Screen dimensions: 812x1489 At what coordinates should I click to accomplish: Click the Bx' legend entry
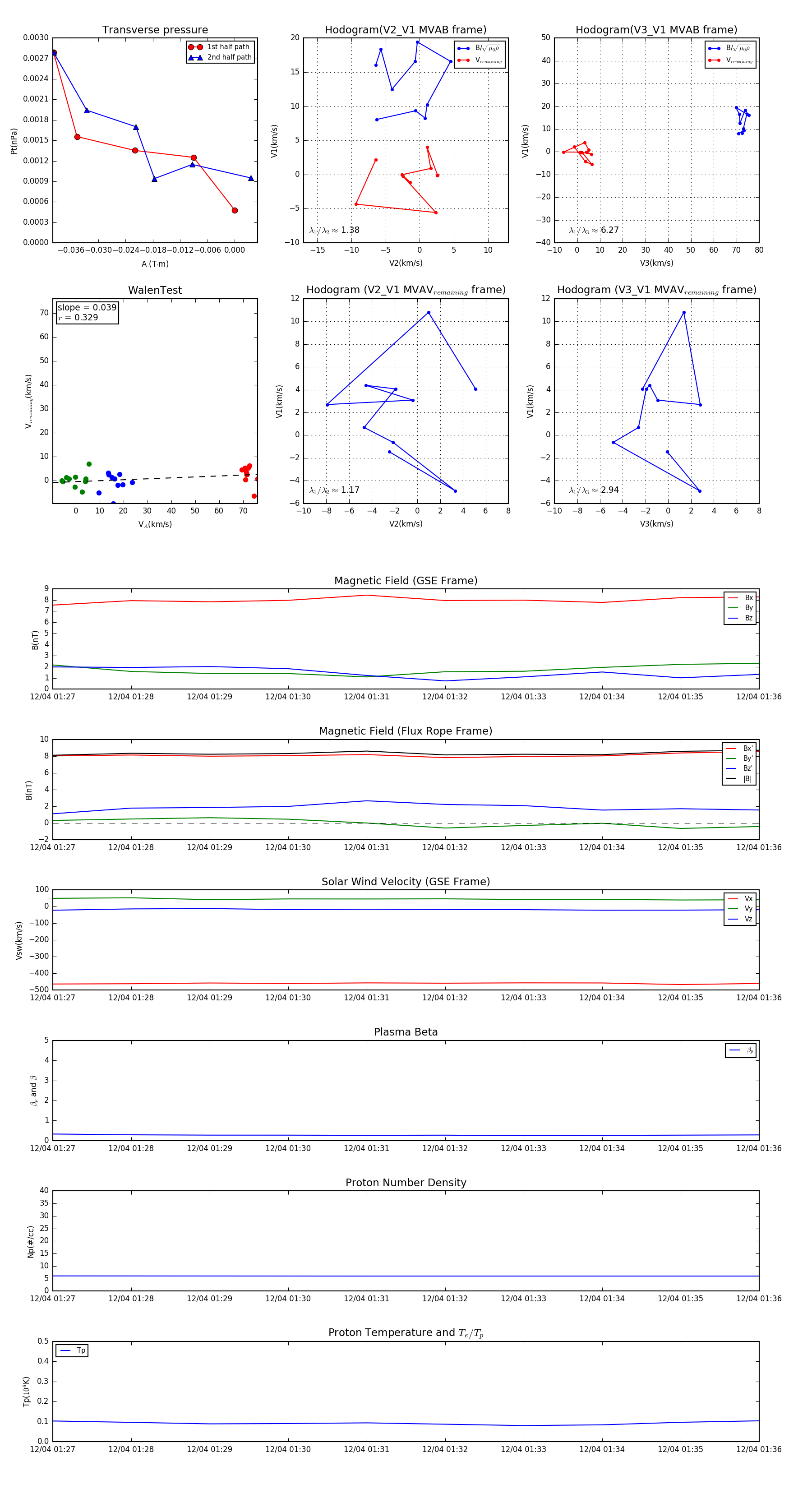tap(740, 749)
